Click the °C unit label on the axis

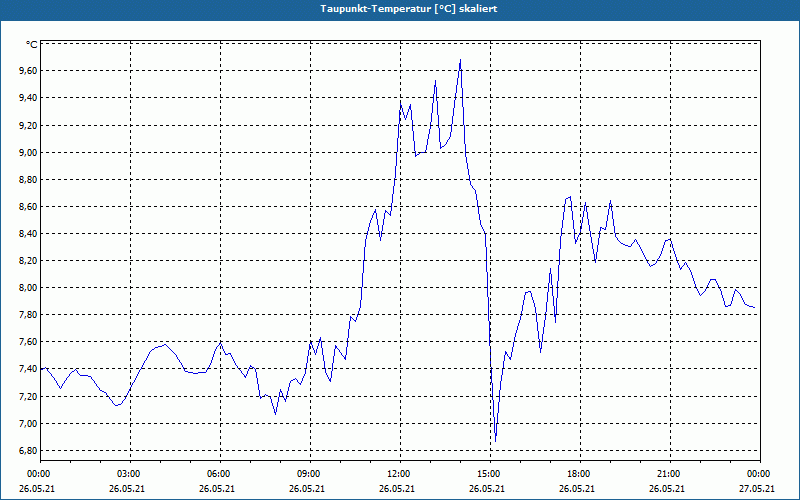32,45
